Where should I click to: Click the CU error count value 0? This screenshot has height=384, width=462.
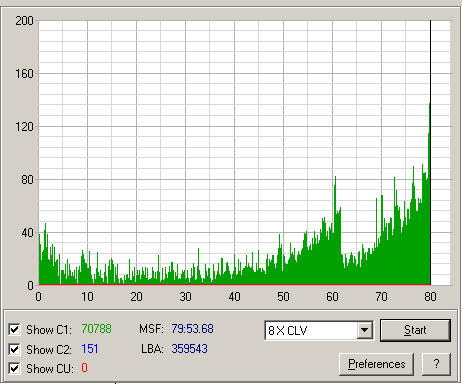84,368
